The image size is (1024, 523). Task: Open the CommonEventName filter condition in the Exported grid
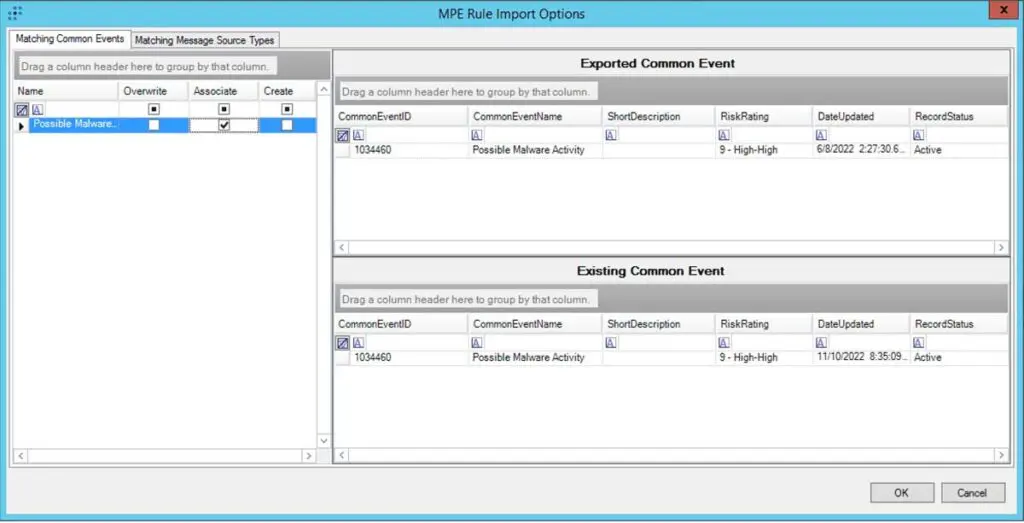click(477, 135)
